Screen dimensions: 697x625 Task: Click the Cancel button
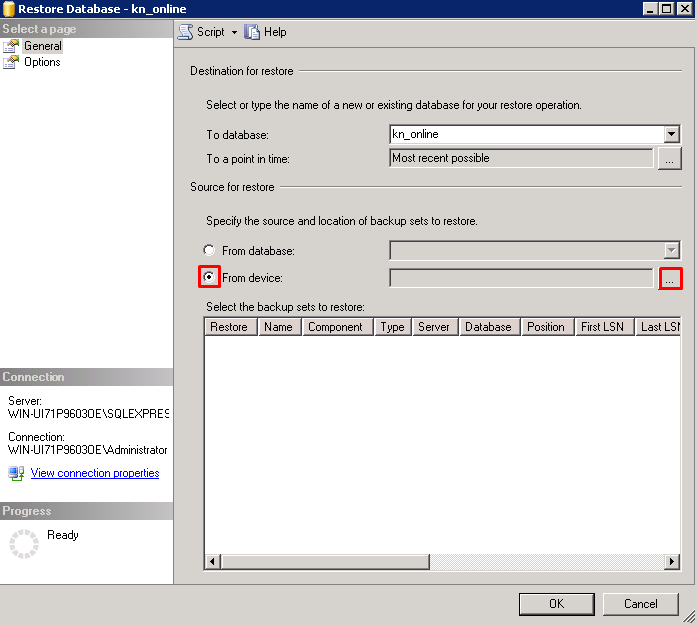pyautogui.click(x=641, y=604)
